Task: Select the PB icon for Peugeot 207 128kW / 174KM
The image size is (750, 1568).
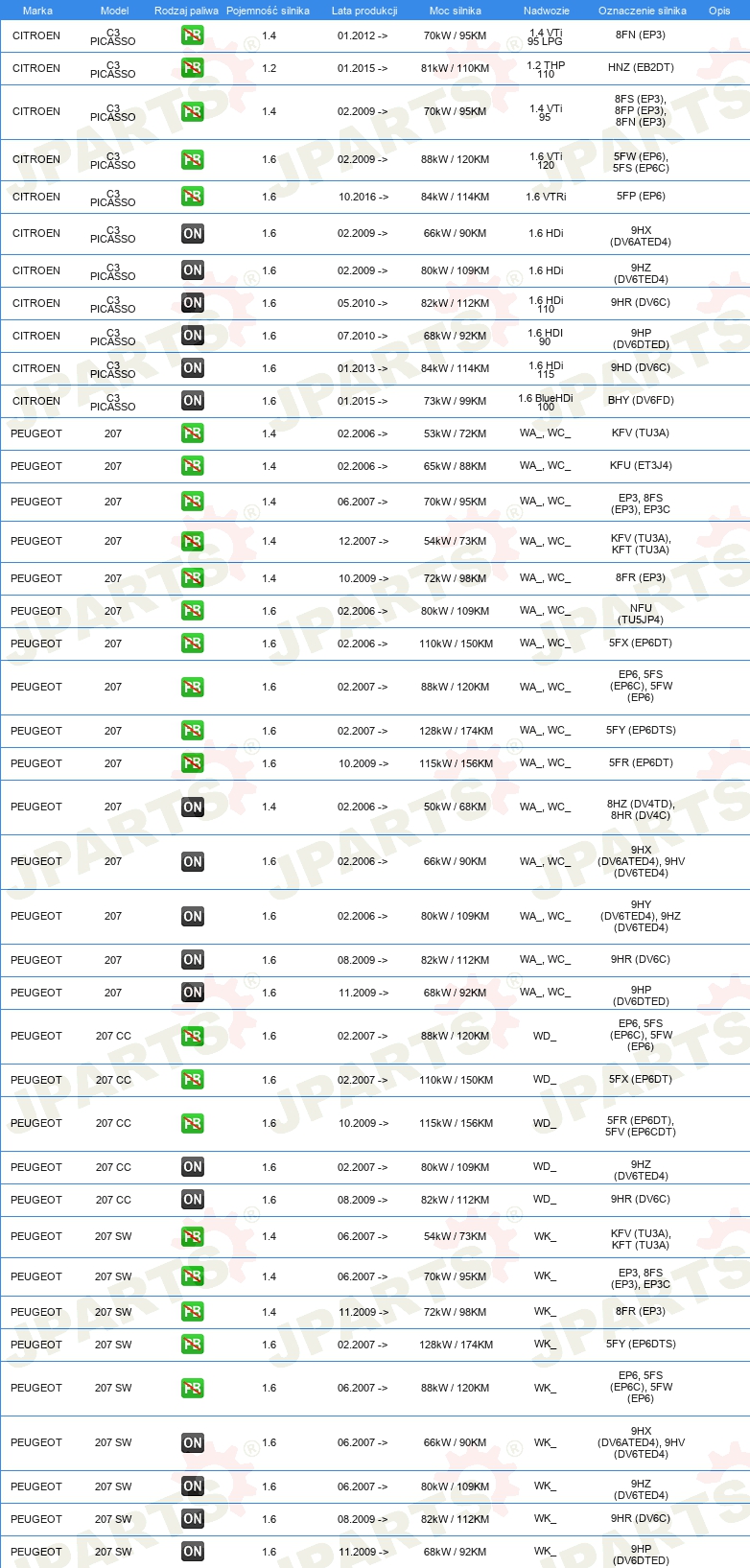Action: [x=192, y=731]
